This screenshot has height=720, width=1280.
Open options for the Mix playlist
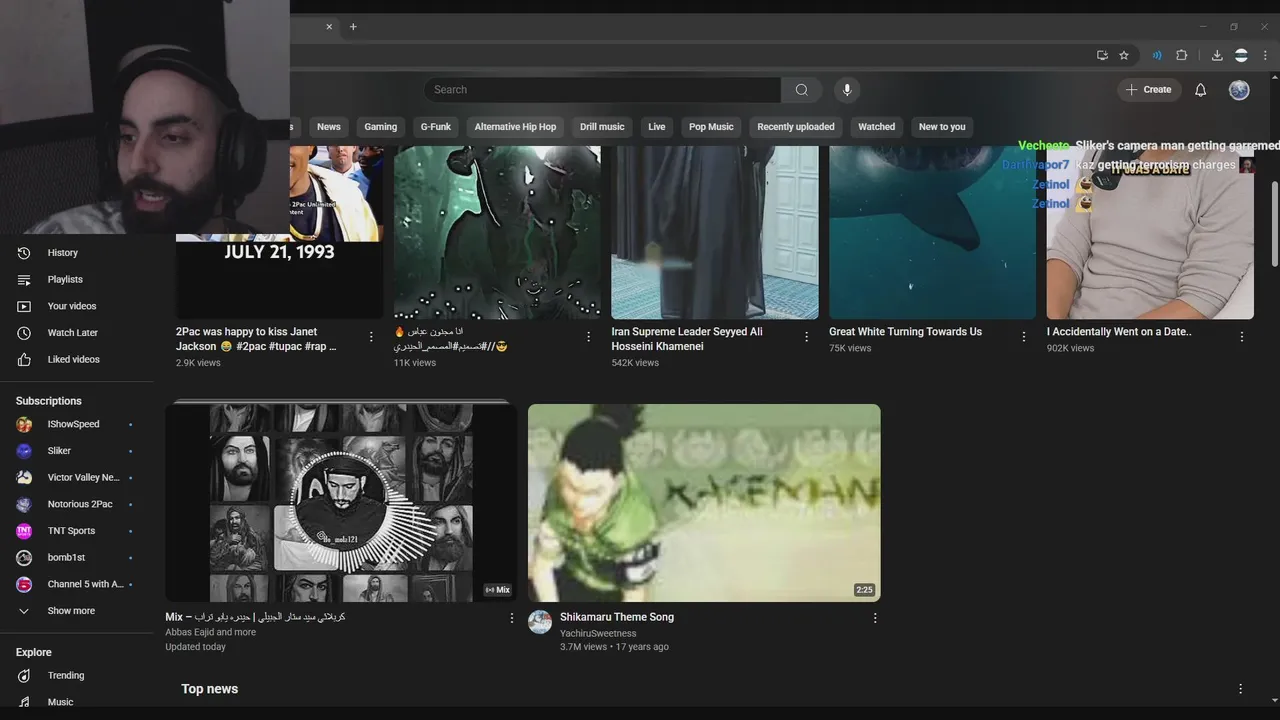pyautogui.click(x=512, y=618)
